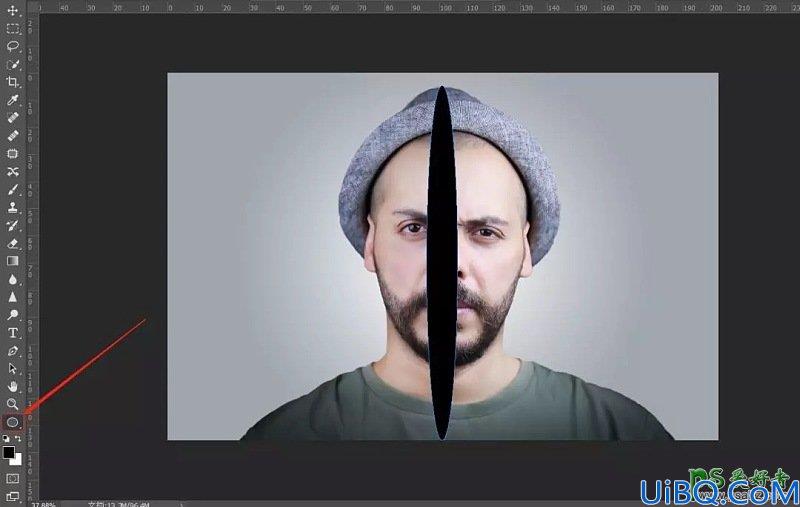Viewport: 800px width, 507px height.
Task: Click the vertical ruler beside the toolbar
Action: click(32, 258)
